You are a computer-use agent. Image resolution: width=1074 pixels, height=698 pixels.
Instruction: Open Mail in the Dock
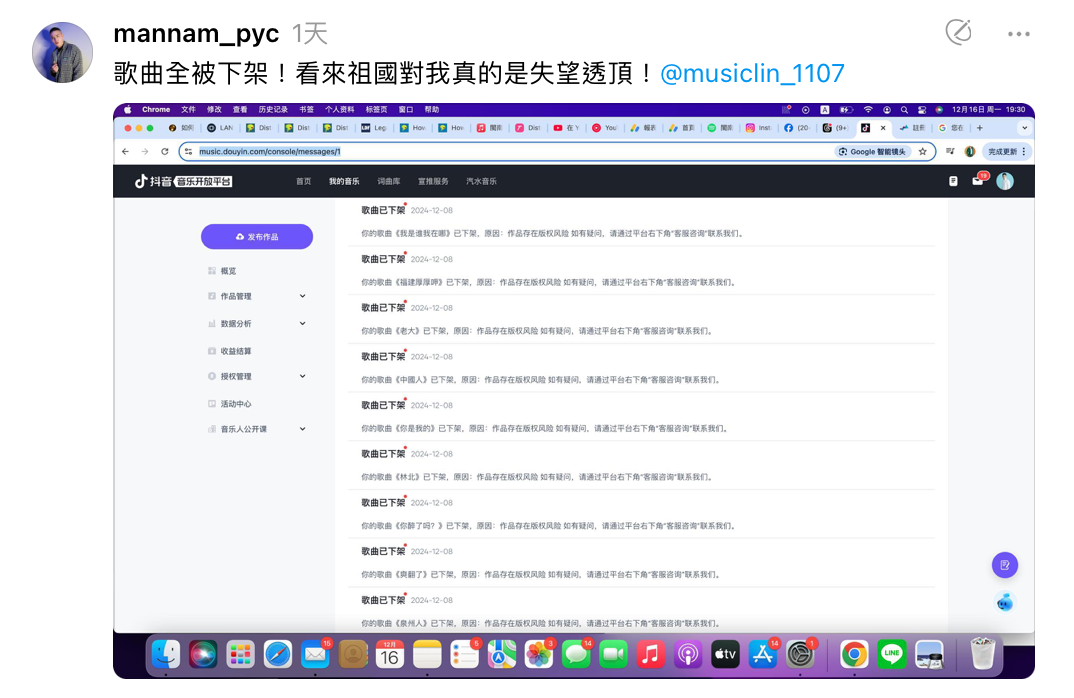315,655
